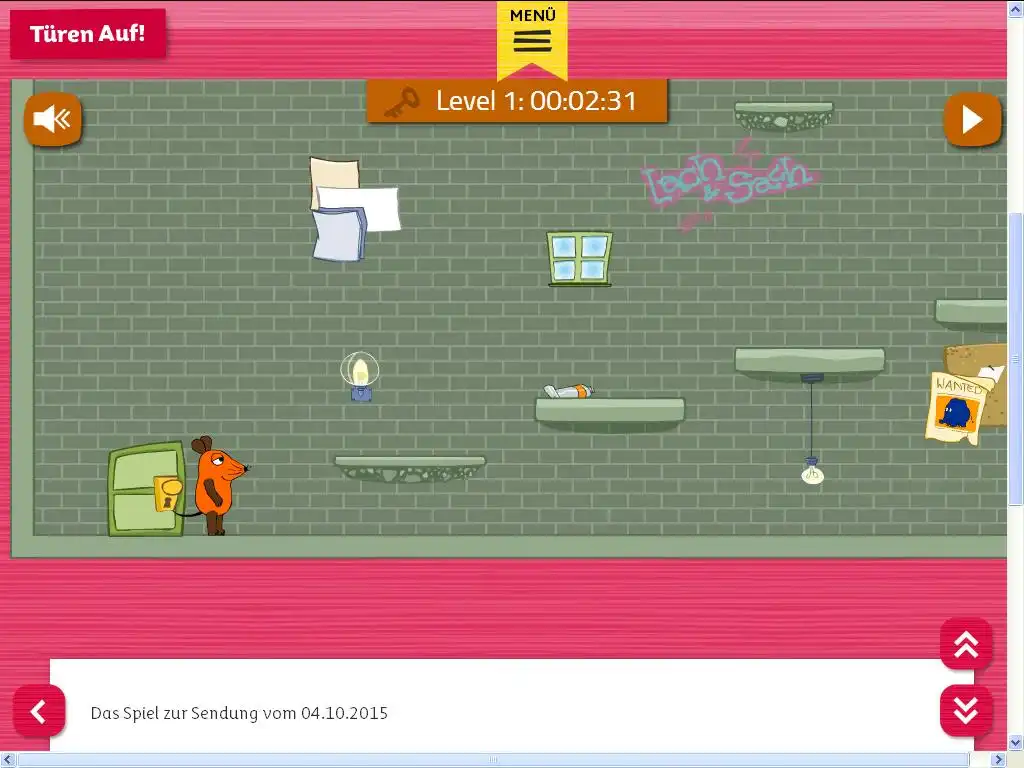The image size is (1024, 768).
Task: Click the horizontal scrollbar thumb
Action: (494, 760)
